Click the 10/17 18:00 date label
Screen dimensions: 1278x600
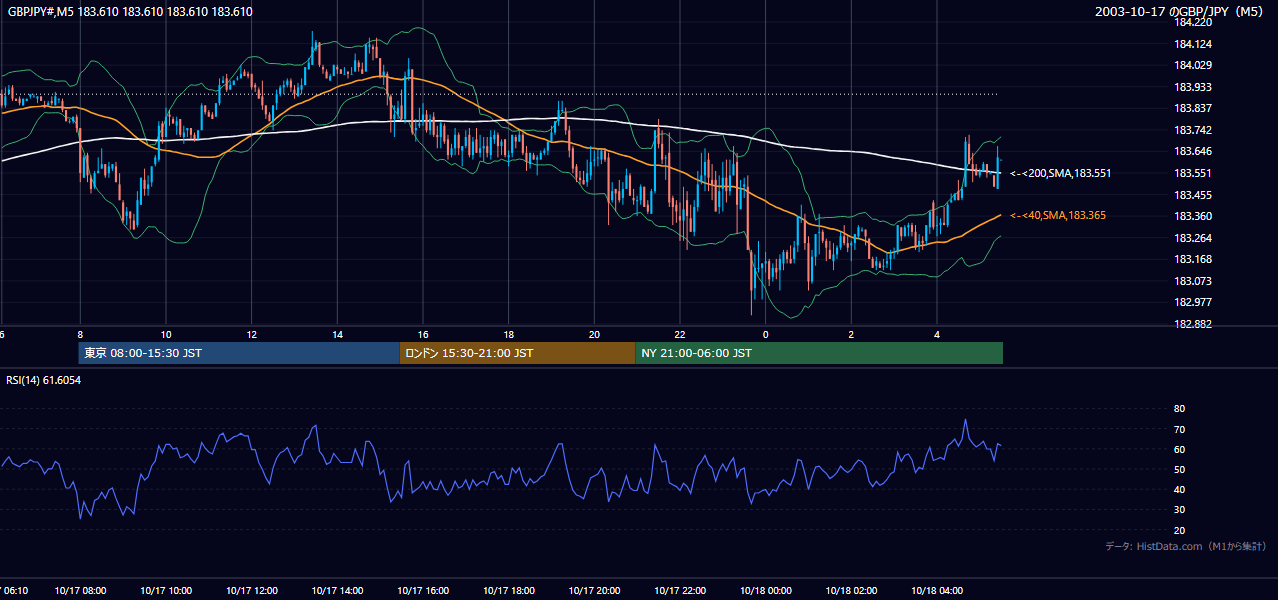pyautogui.click(x=509, y=591)
